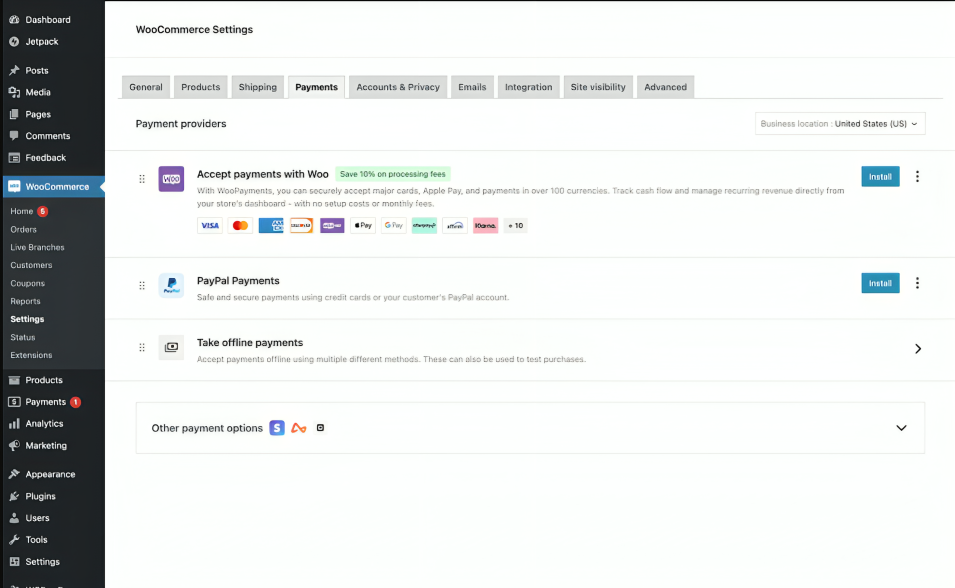Switch to the Shipping tab
Image resolution: width=955 pixels, height=588 pixels.
[x=257, y=87]
